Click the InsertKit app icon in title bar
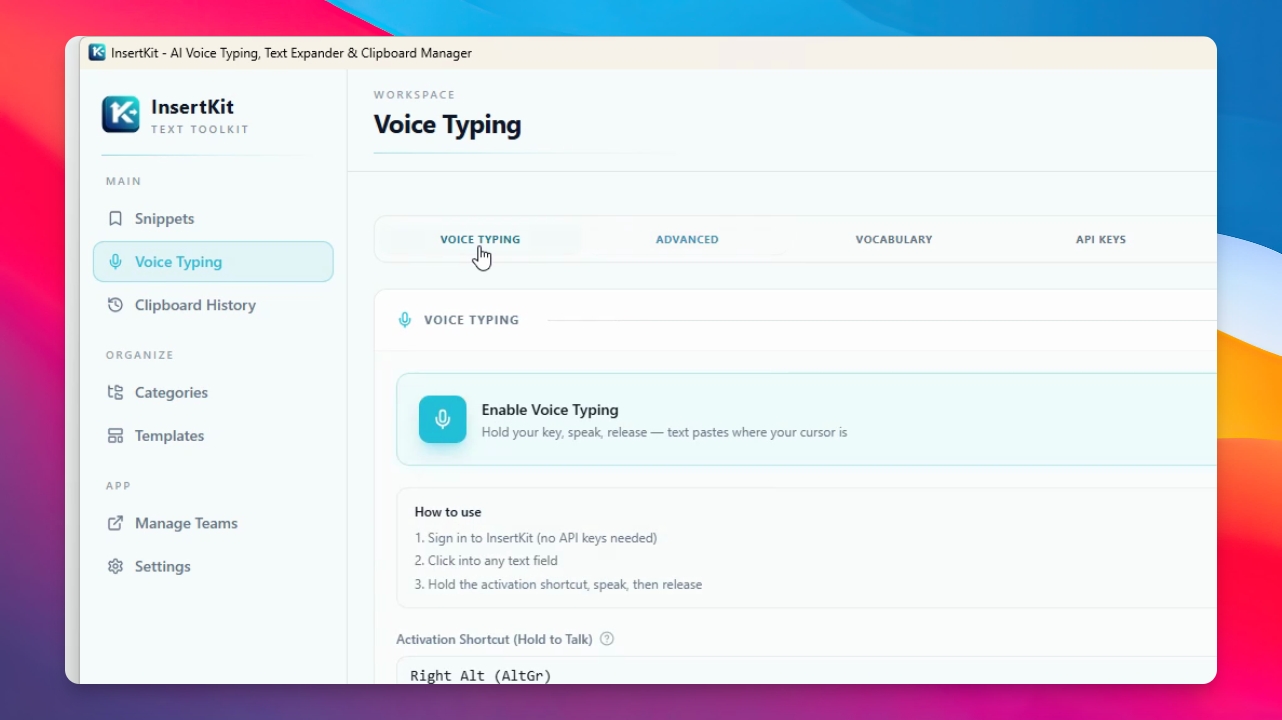Image resolution: width=1282 pixels, height=720 pixels. click(x=97, y=53)
